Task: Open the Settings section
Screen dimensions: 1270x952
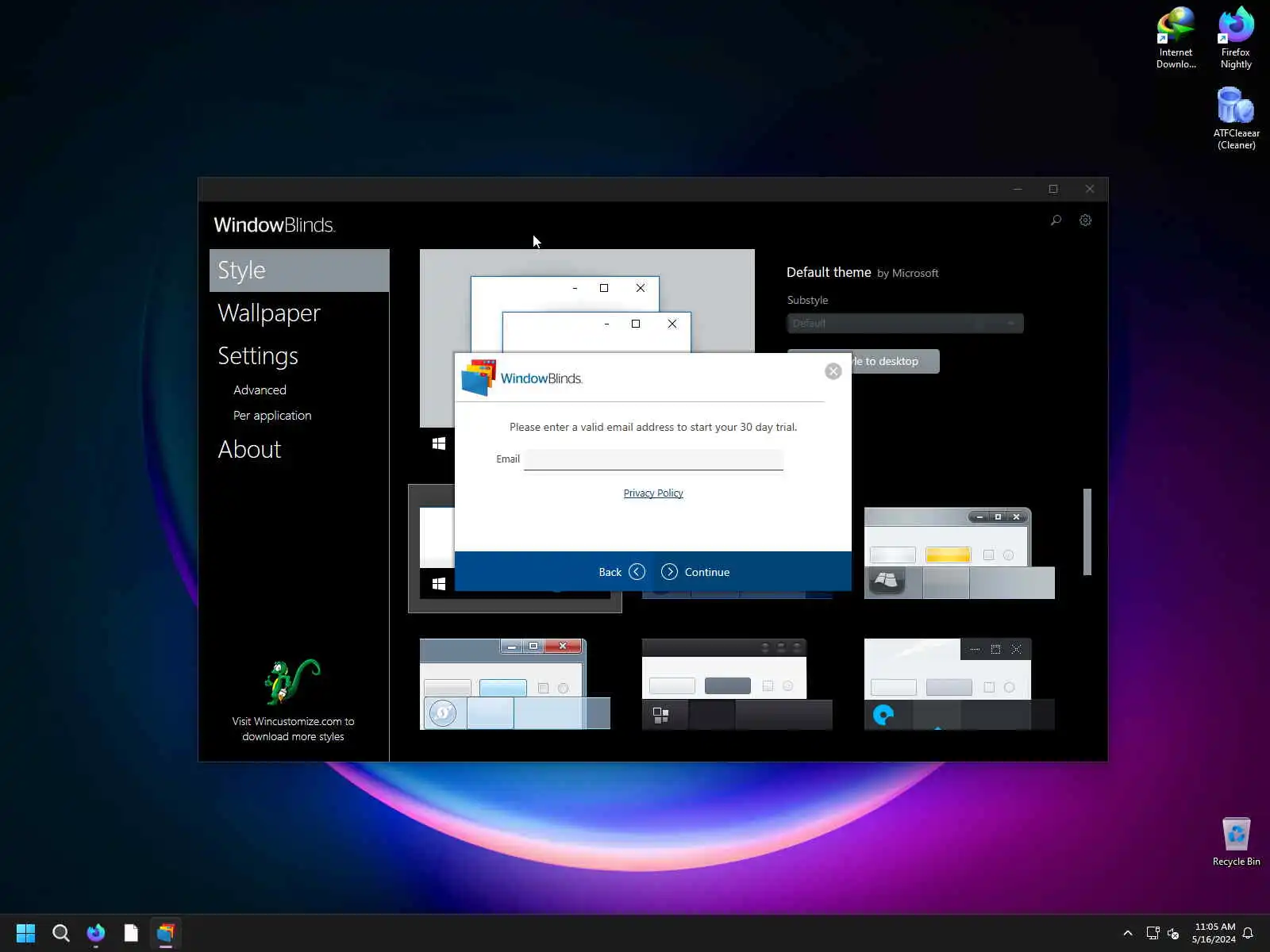Action: coord(258,356)
